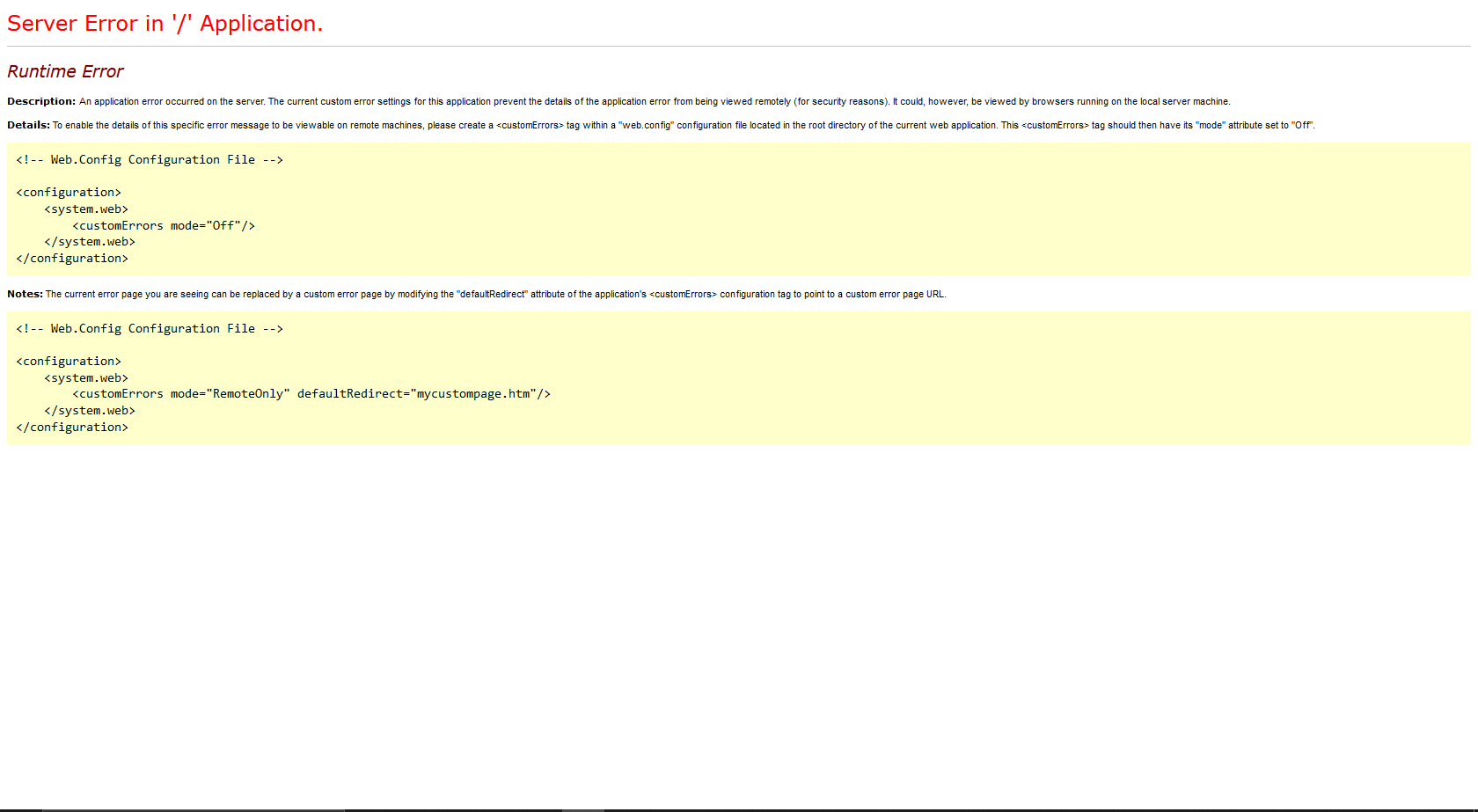Image resolution: width=1478 pixels, height=812 pixels.
Task: Click the 'Server Error in '/' Application.' heading
Action: [165, 24]
